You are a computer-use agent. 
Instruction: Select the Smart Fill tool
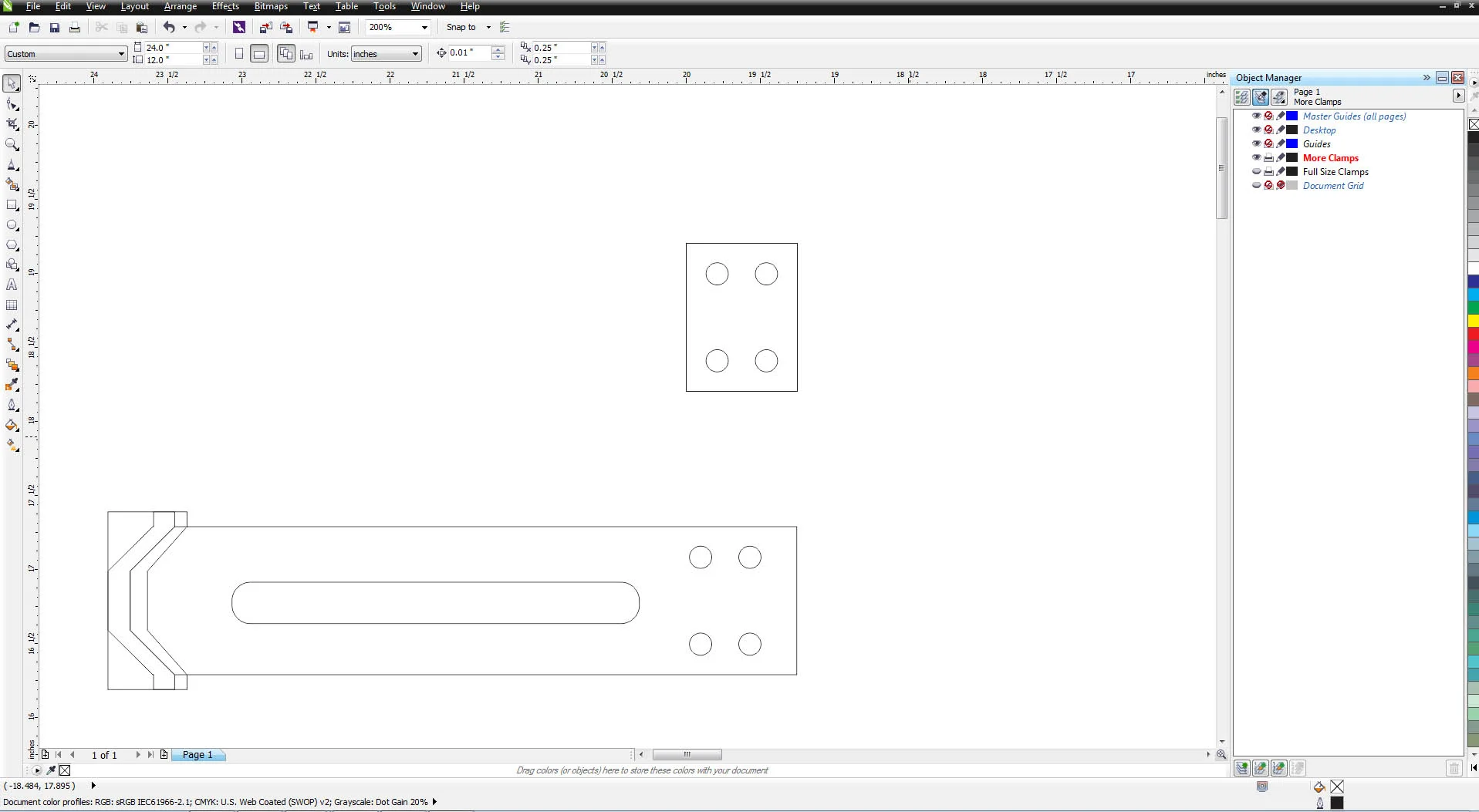[12, 185]
